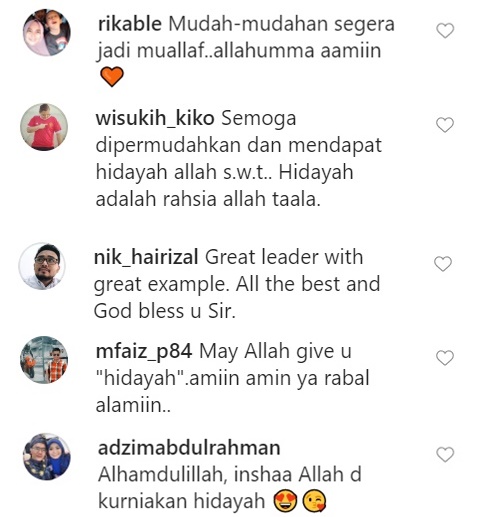
Task: Open the mfaiz_p84 username link
Action: [144, 352]
